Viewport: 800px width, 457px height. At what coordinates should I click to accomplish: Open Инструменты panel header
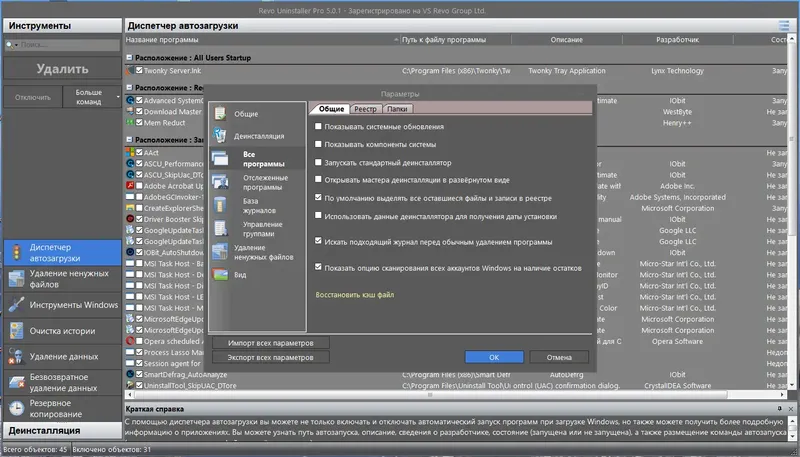pos(62,26)
